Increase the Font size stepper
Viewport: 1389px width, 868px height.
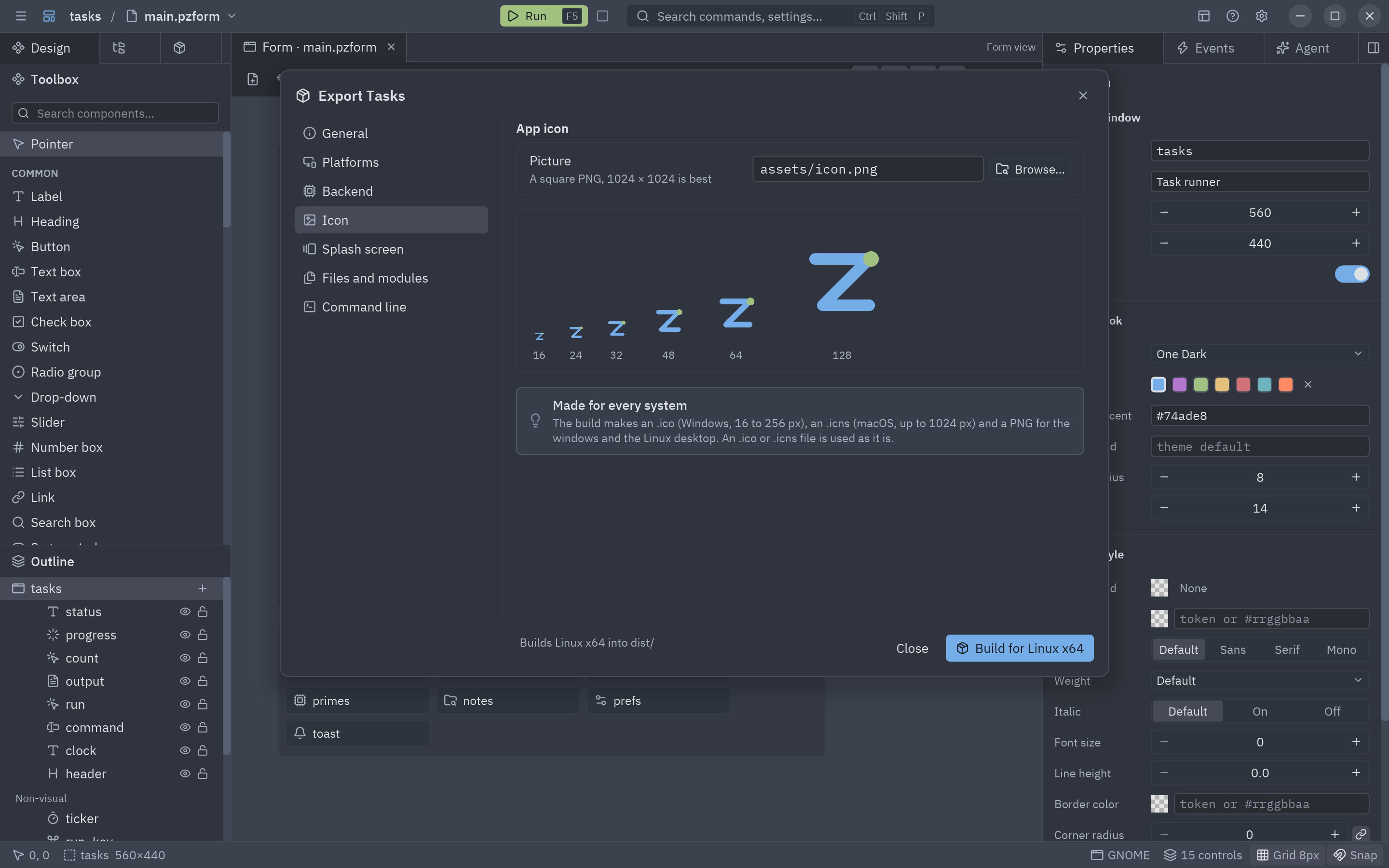pos(1356,742)
